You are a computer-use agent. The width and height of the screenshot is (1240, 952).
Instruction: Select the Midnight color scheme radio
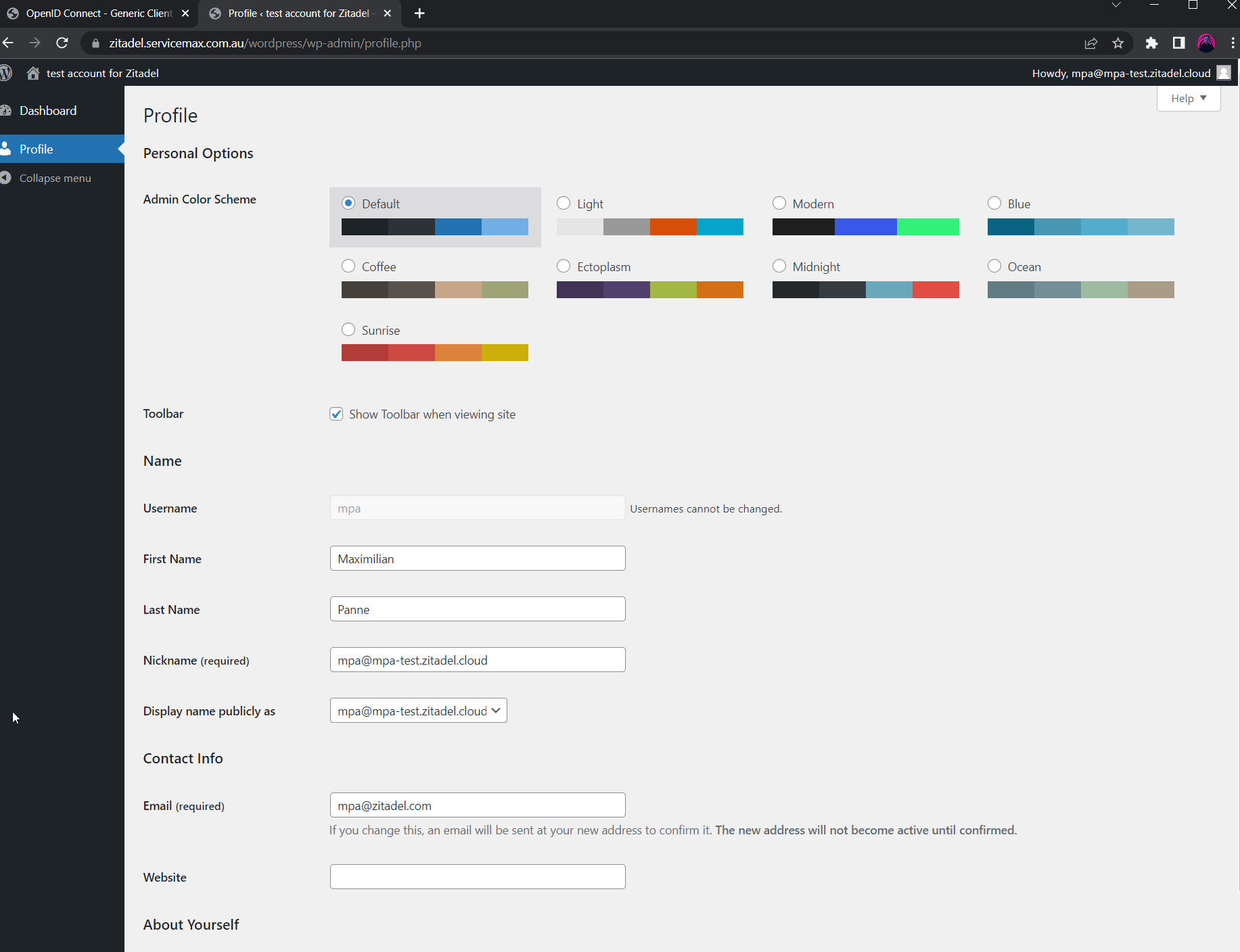[779, 266]
